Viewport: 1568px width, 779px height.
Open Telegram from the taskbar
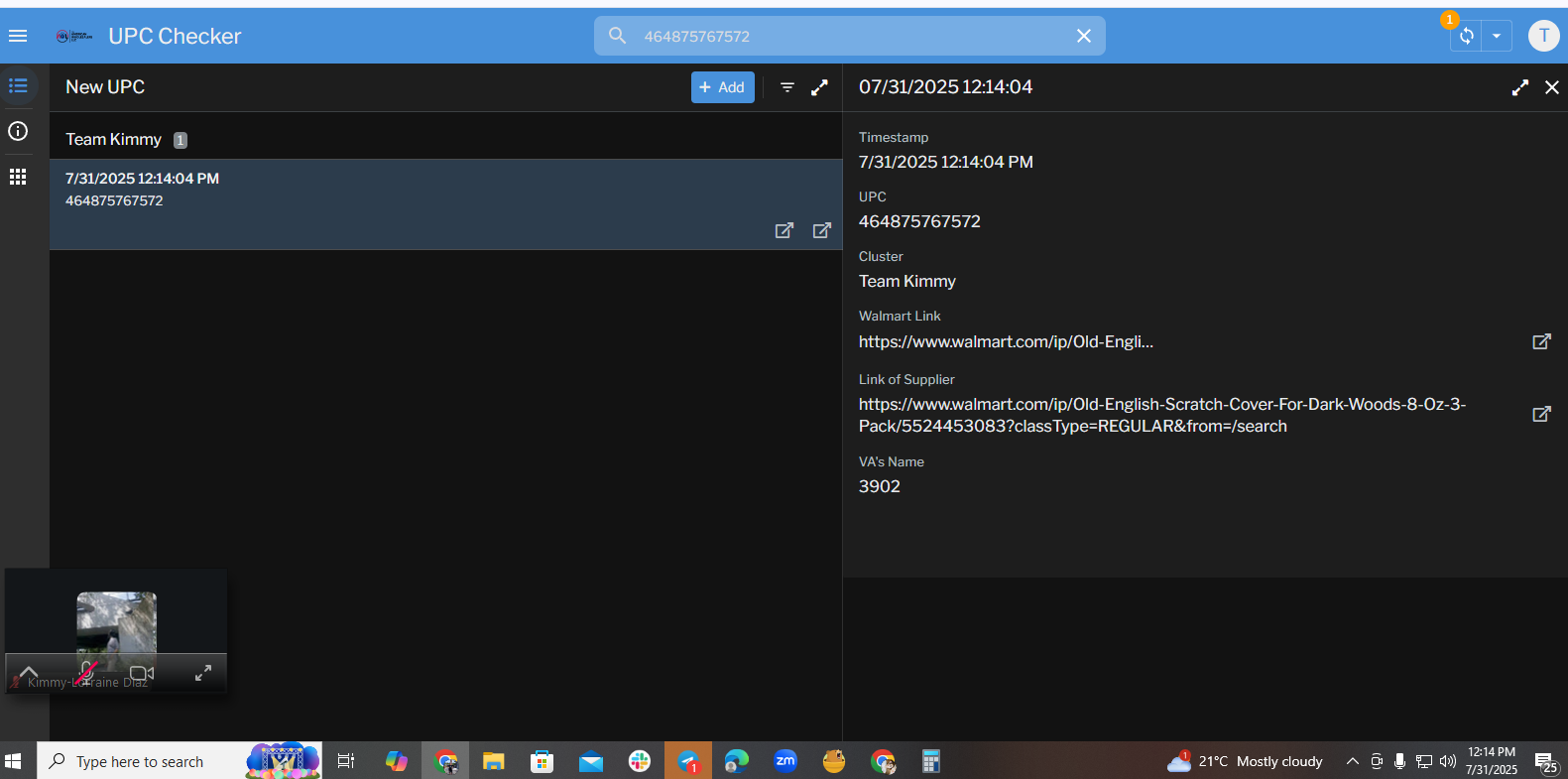[688, 761]
